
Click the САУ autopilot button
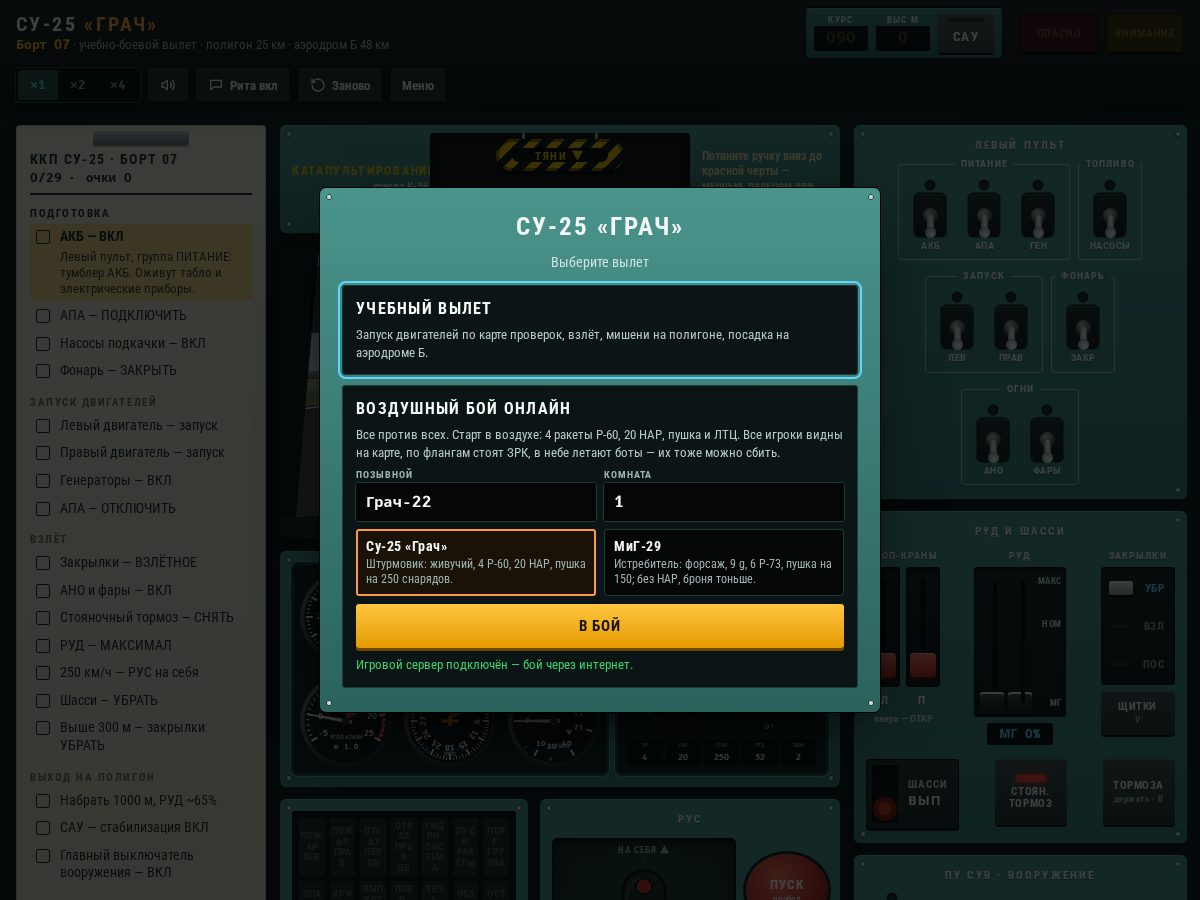(966, 34)
